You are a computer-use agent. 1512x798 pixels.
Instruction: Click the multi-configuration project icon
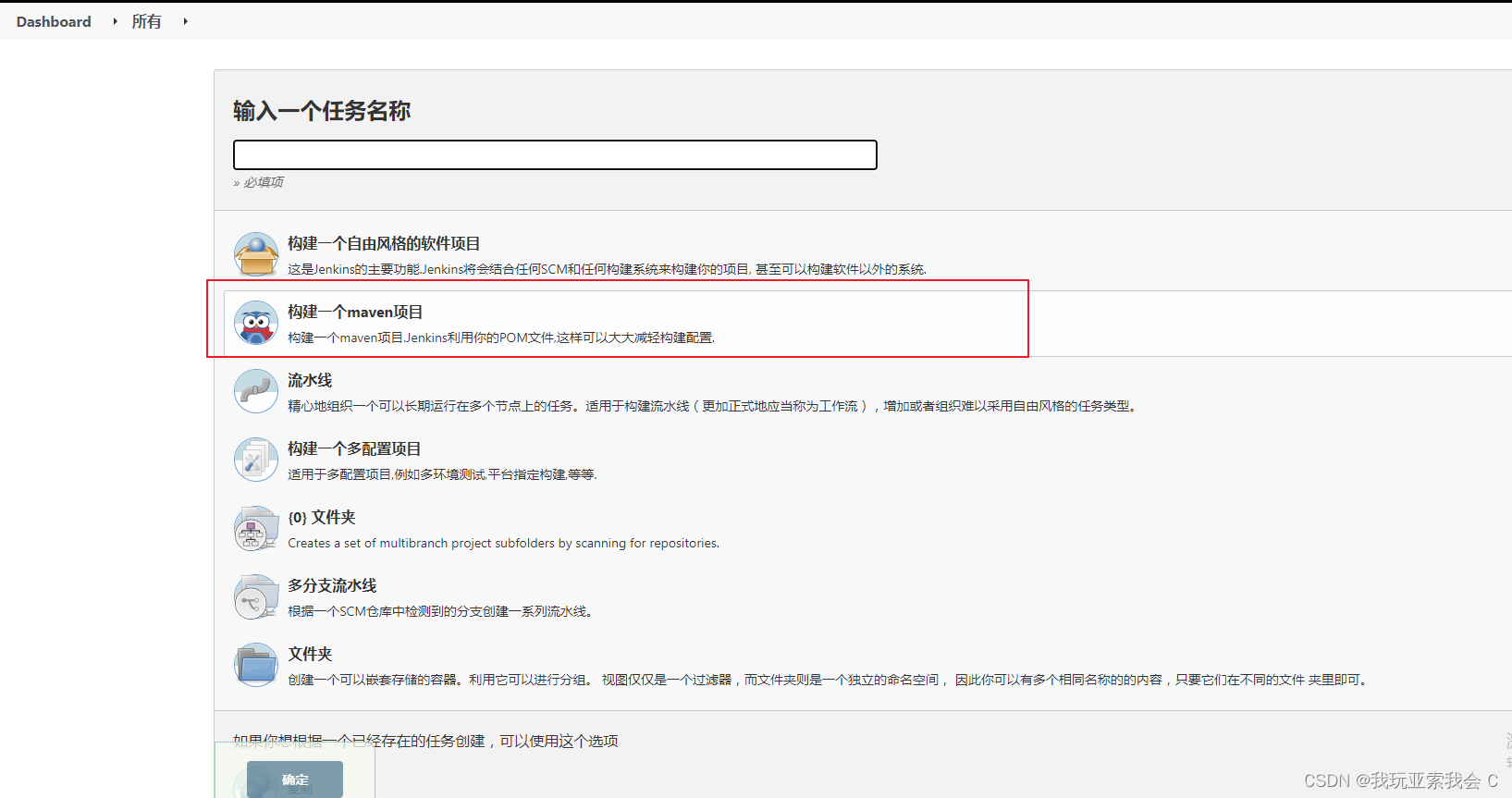[x=256, y=460]
